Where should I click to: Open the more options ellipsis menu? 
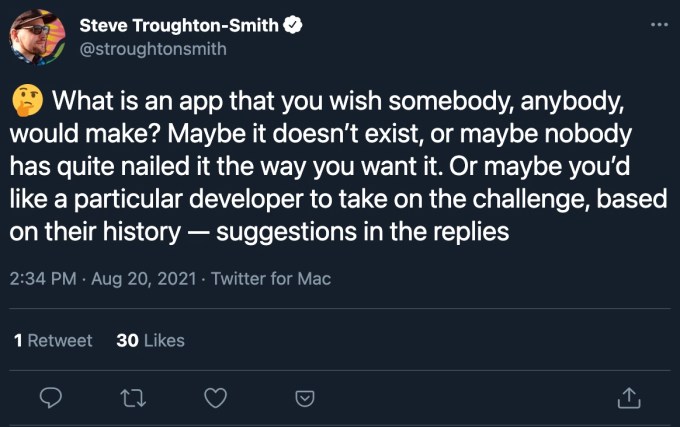(x=658, y=23)
